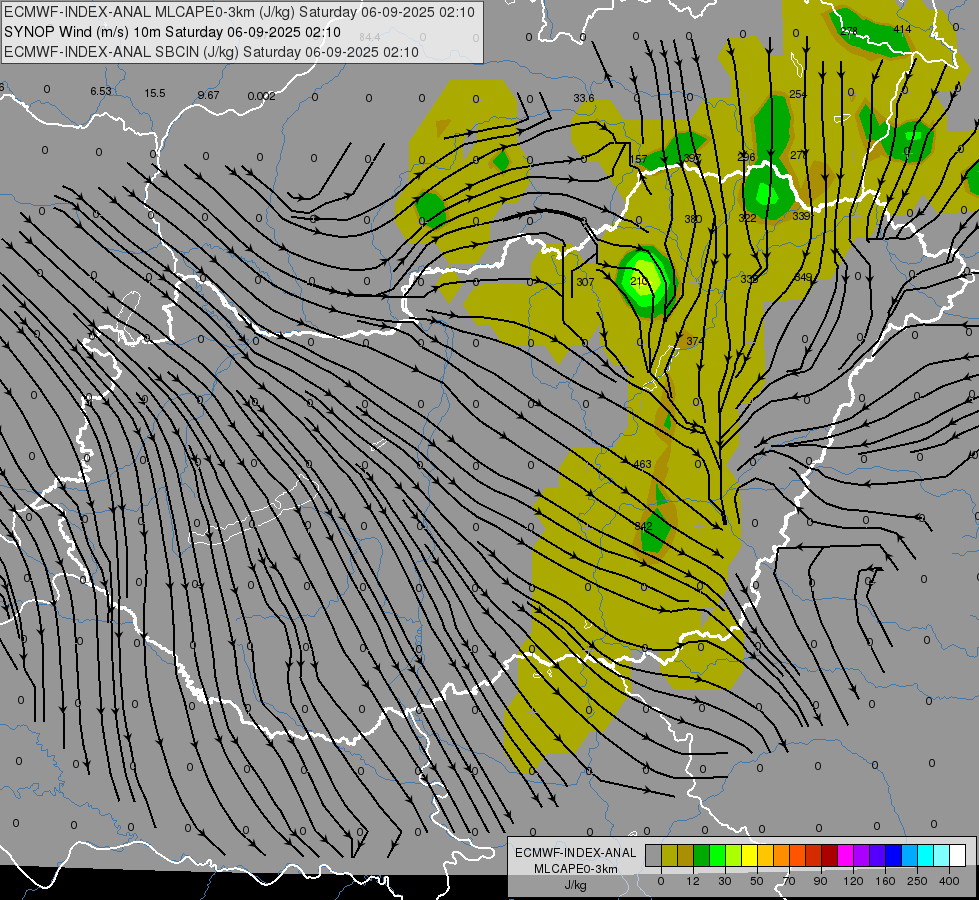Image resolution: width=979 pixels, height=900 pixels.
Task: Click the MLCAPE0-3km title line in header
Action: (x=239, y=12)
